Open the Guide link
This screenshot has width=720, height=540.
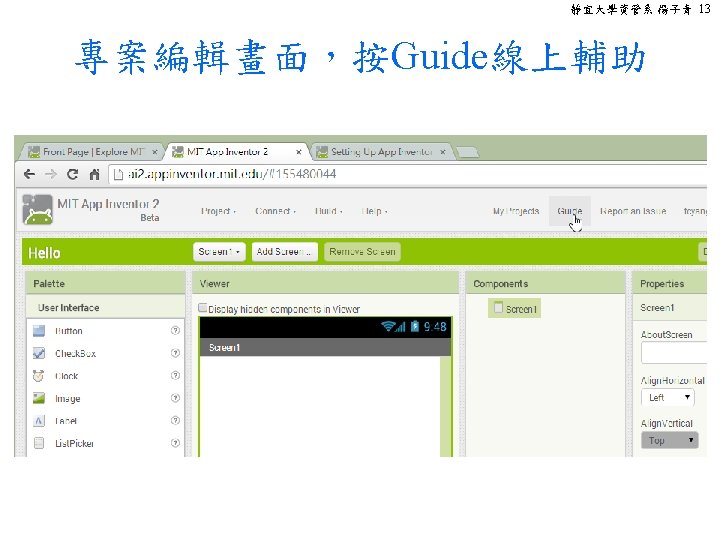(569, 211)
